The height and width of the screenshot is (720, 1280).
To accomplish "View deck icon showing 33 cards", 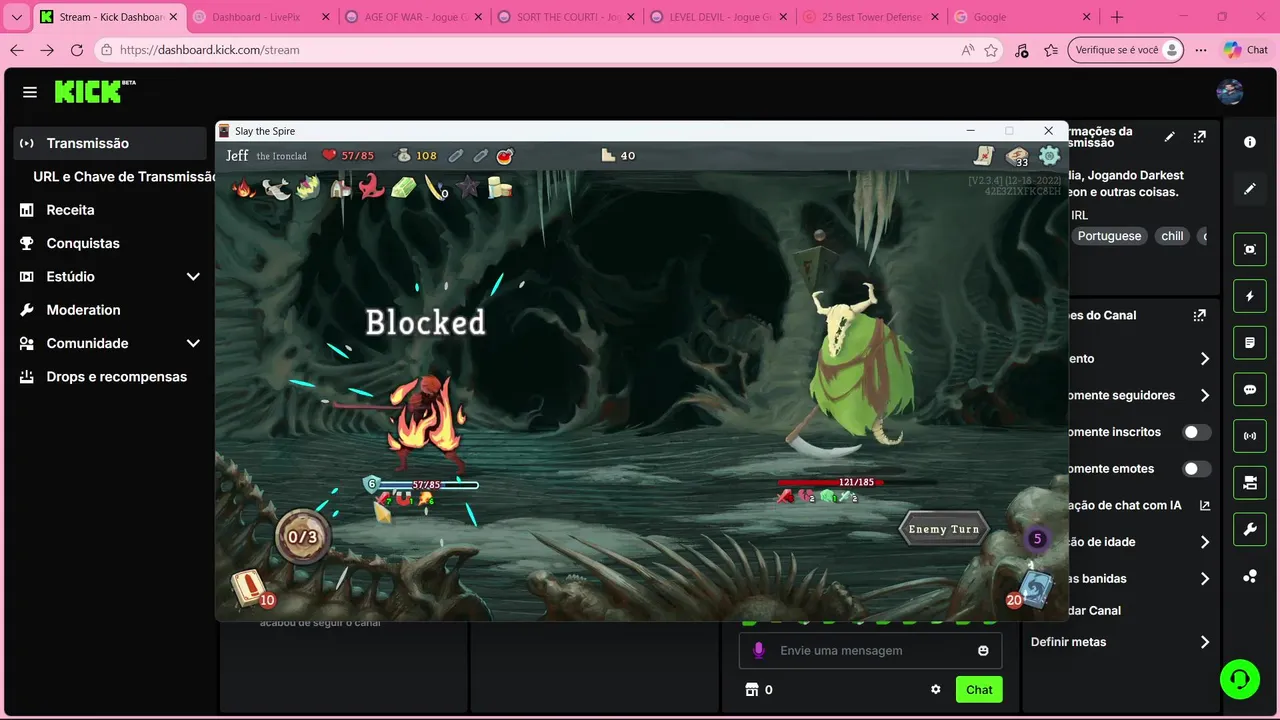I will coord(1017,156).
